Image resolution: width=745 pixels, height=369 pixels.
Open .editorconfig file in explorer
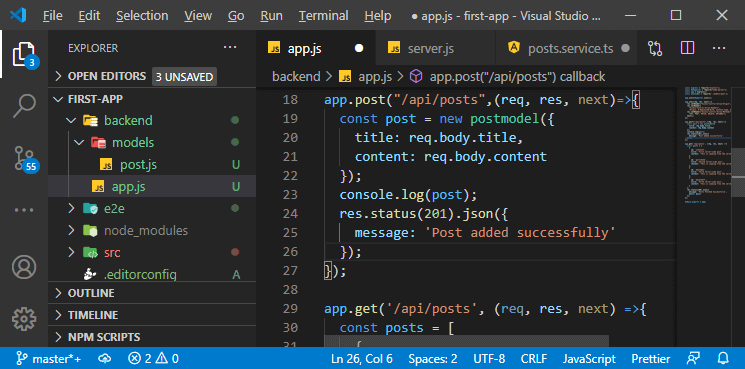point(152,274)
